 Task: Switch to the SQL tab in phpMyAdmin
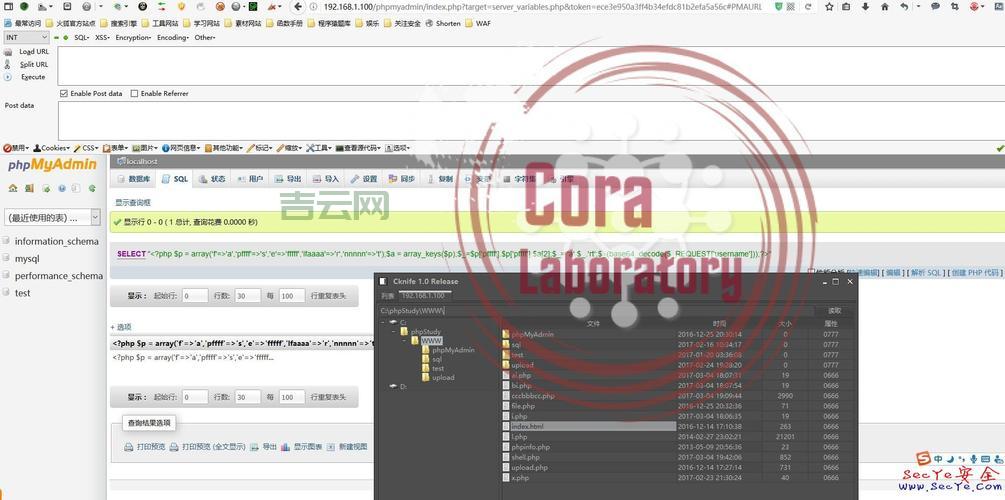(x=174, y=179)
